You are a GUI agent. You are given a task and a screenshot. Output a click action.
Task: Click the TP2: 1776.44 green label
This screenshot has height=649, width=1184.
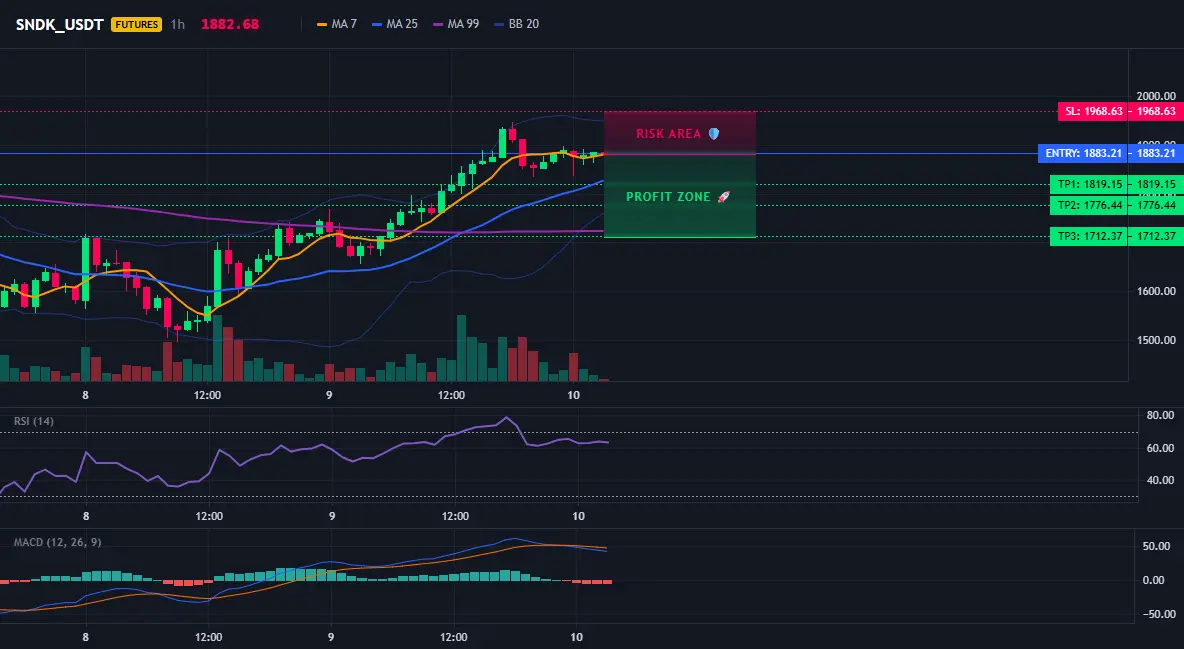click(1089, 206)
